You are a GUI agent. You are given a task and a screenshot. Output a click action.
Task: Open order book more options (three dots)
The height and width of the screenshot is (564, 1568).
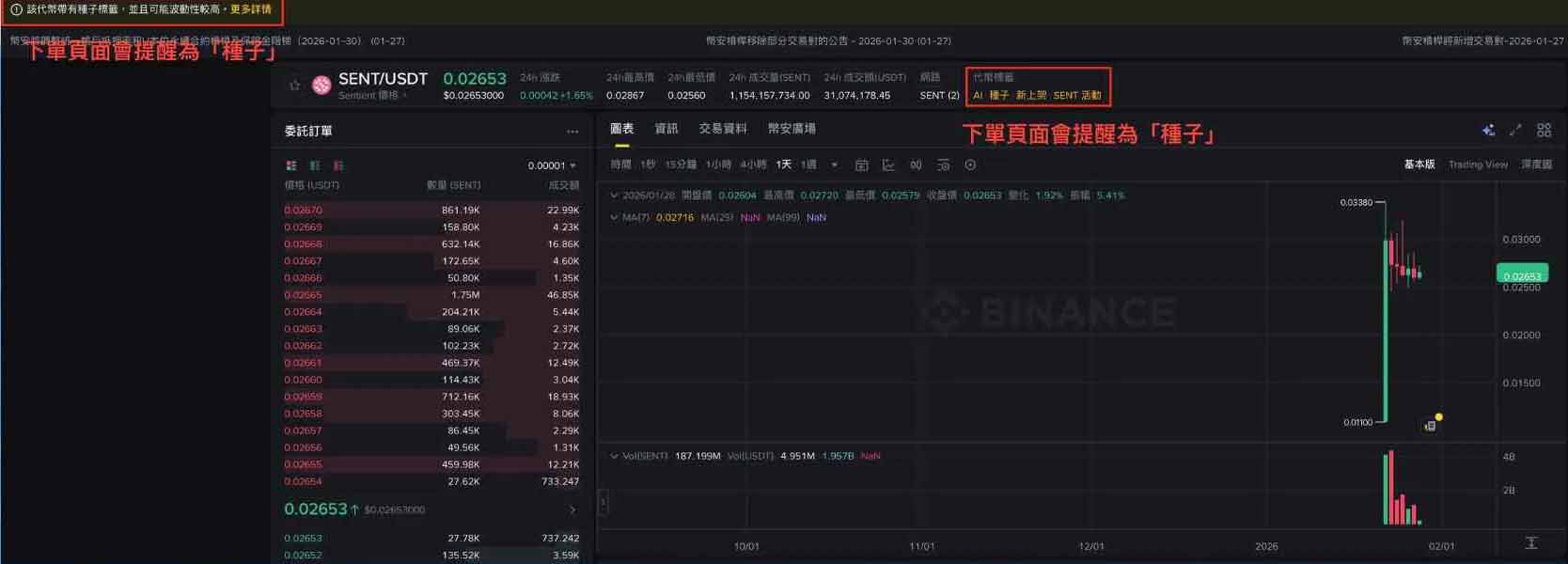coord(572,132)
